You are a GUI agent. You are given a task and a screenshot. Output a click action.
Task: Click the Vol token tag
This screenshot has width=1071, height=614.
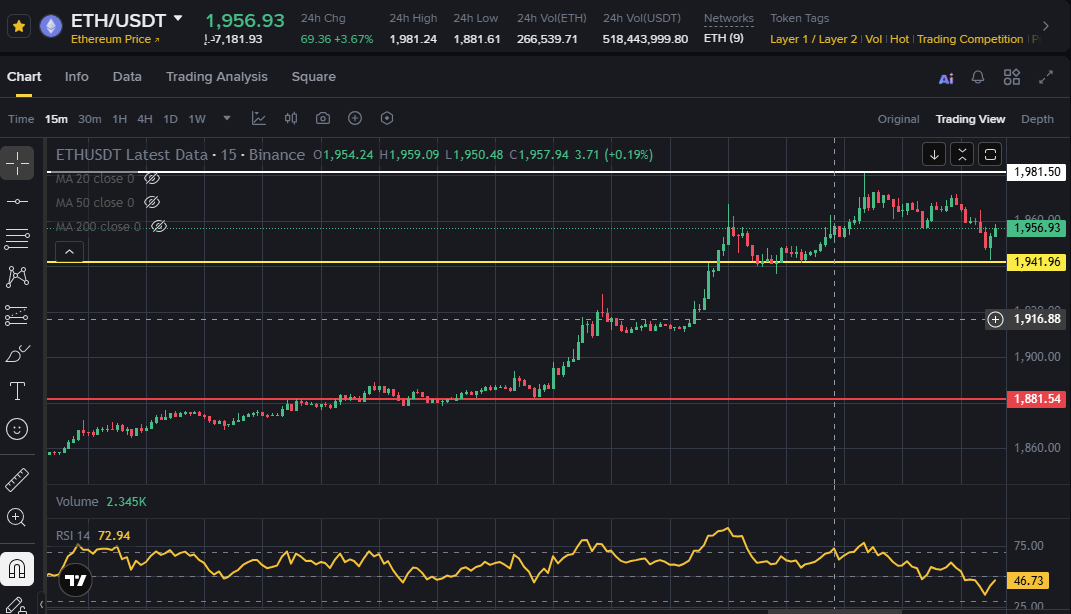point(874,39)
